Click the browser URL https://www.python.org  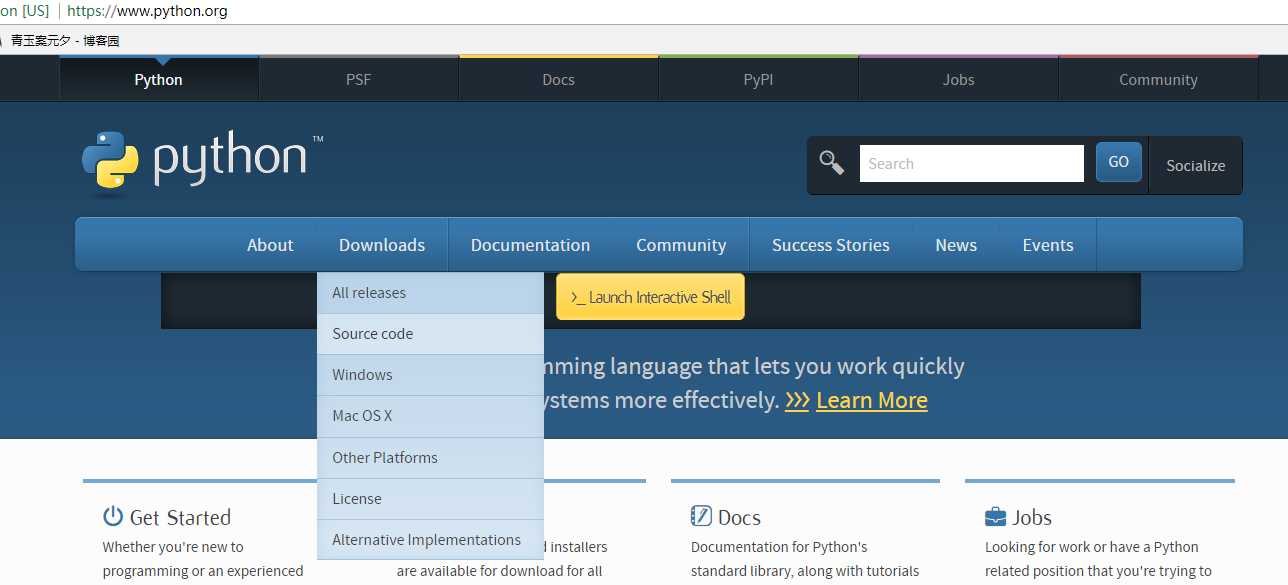(x=147, y=12)
